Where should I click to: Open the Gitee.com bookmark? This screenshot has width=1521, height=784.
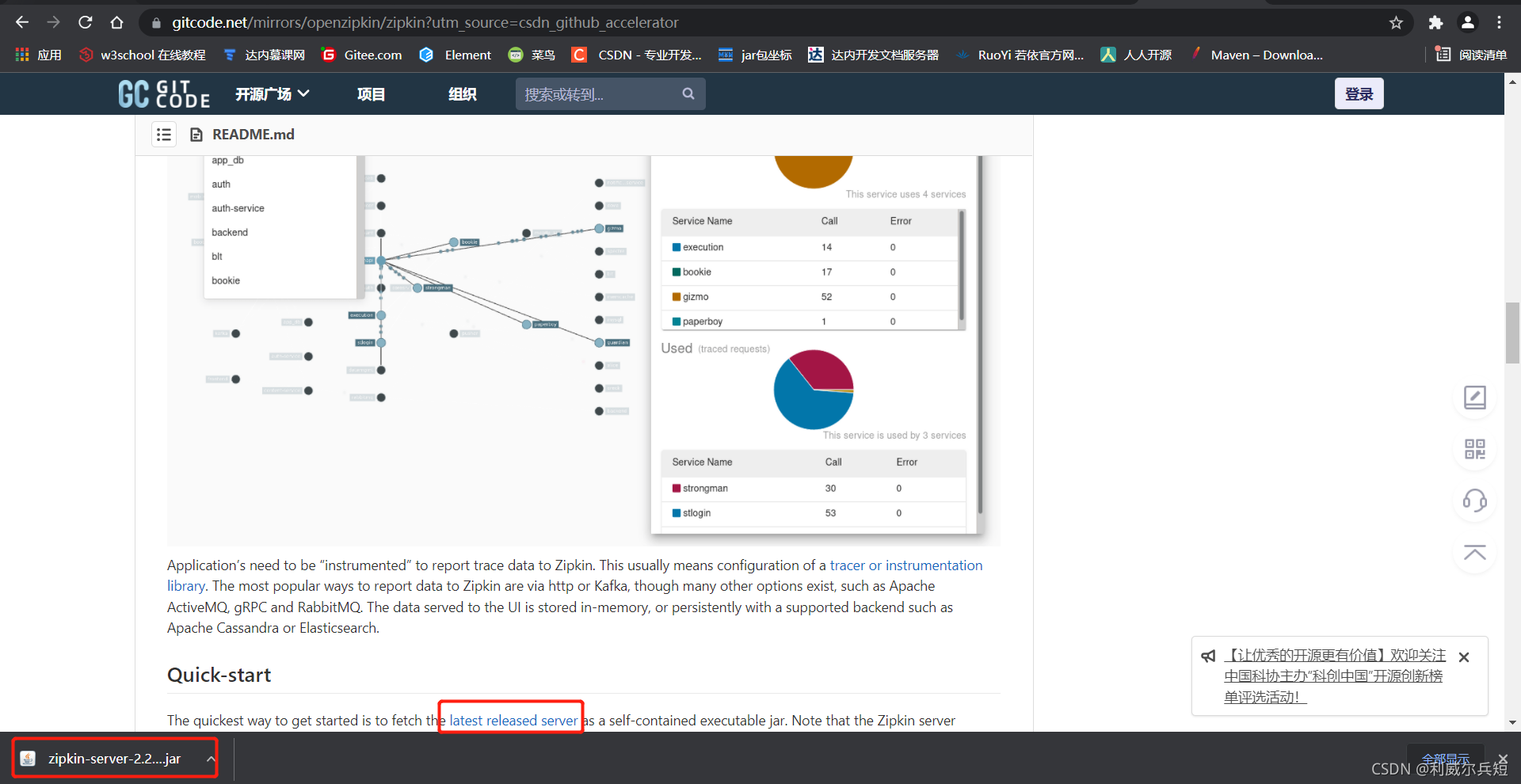point(362,55)
